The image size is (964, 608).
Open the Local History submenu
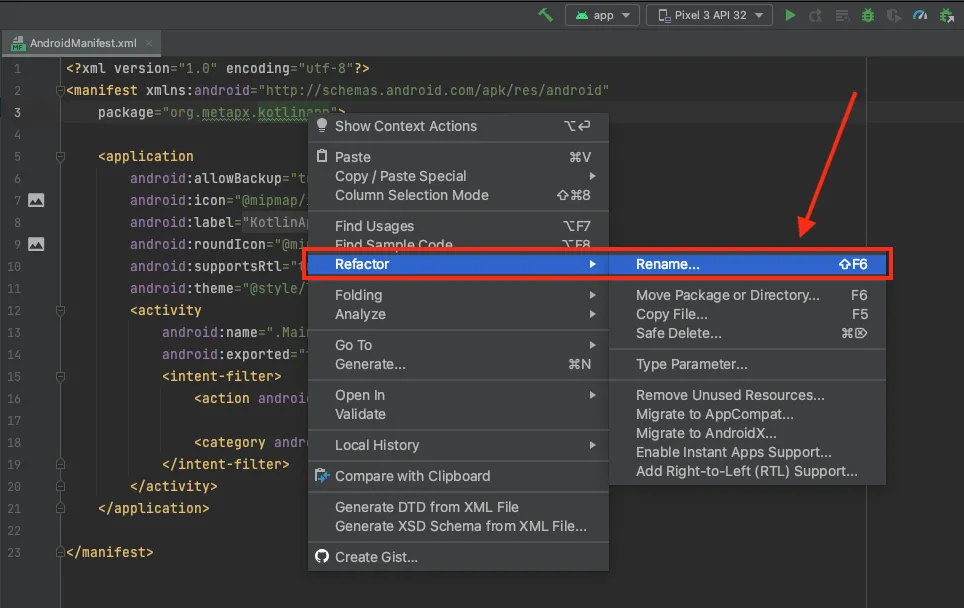coord(458,445)
